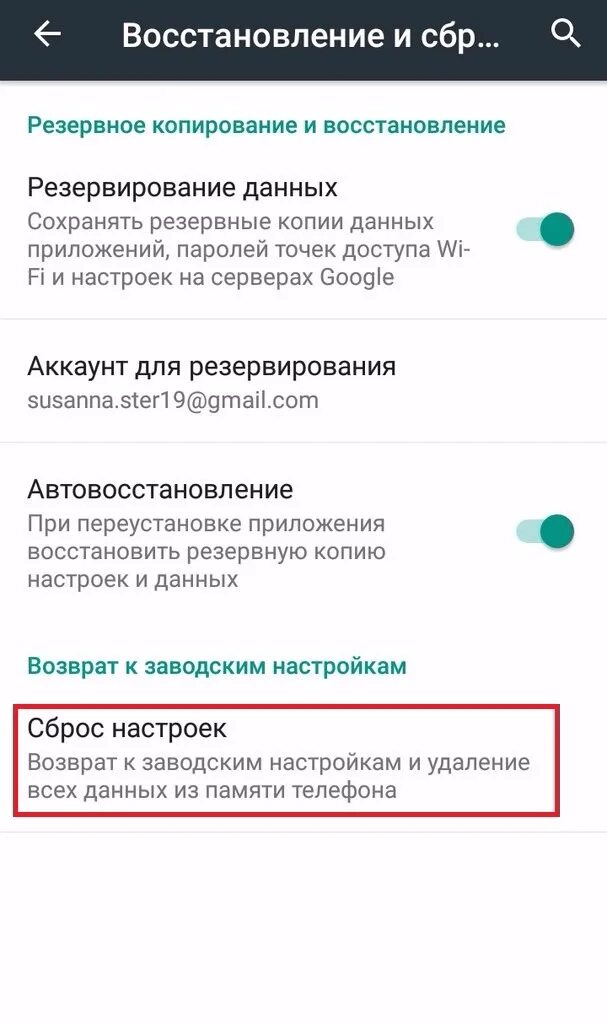607x1024 pixels.
Task: Click the red-outlined reset settings box
Action: [287, 760]
